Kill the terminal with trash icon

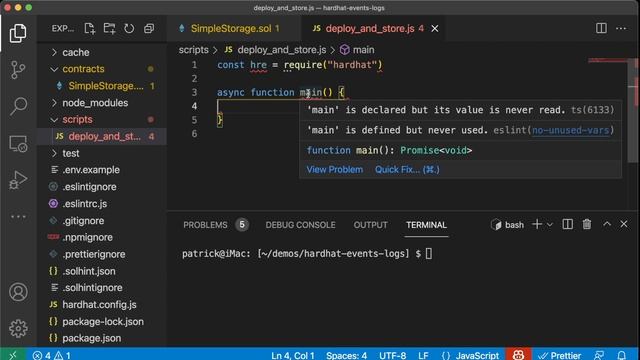click(587, 224)
